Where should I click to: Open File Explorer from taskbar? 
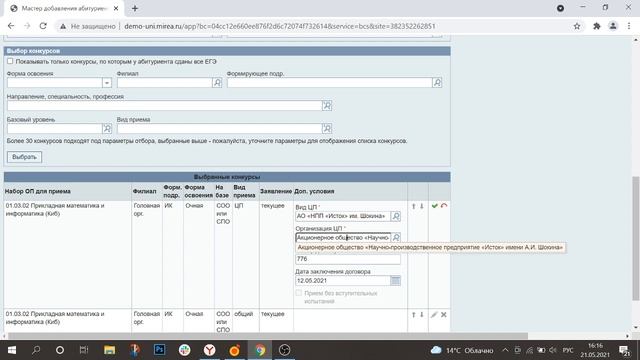(109, 350)
